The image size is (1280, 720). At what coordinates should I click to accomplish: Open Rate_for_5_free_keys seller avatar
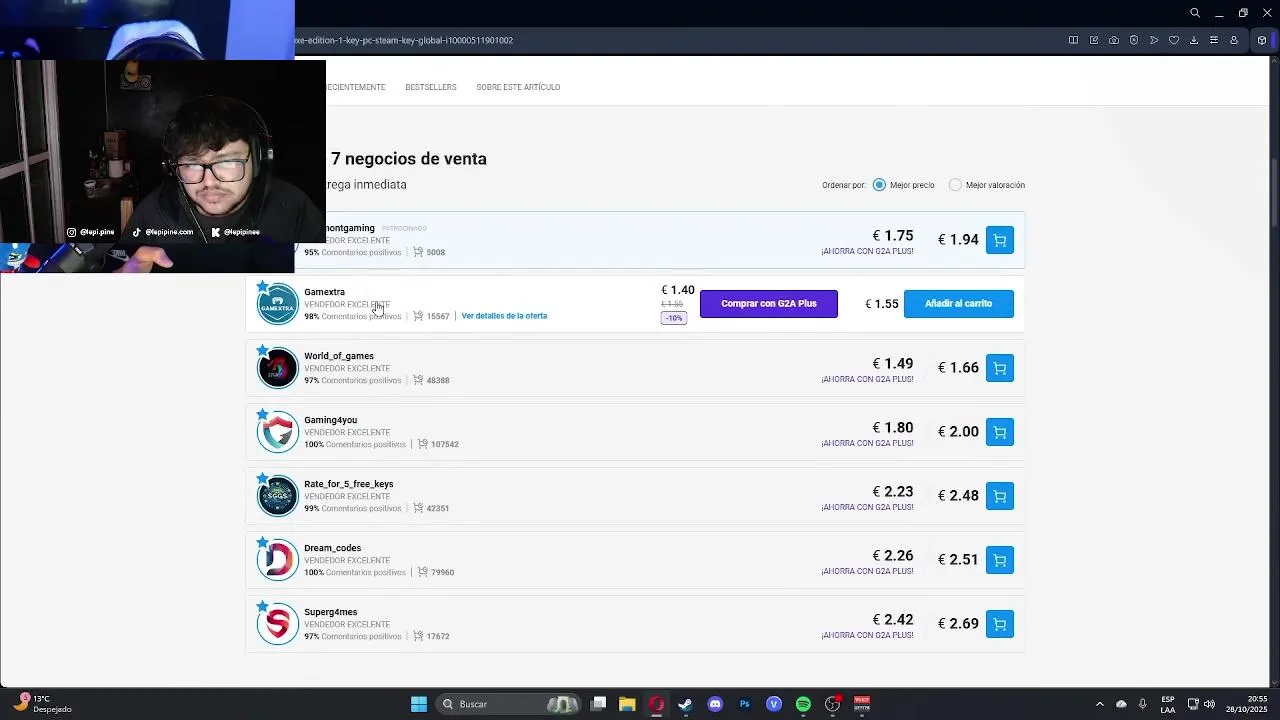tap(277, 496)
